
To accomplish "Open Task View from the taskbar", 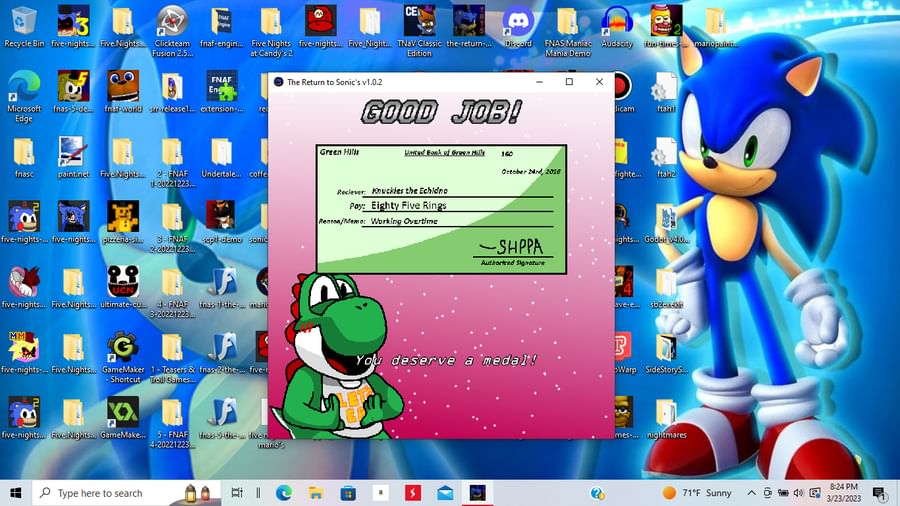I will [x=236, y=493].
